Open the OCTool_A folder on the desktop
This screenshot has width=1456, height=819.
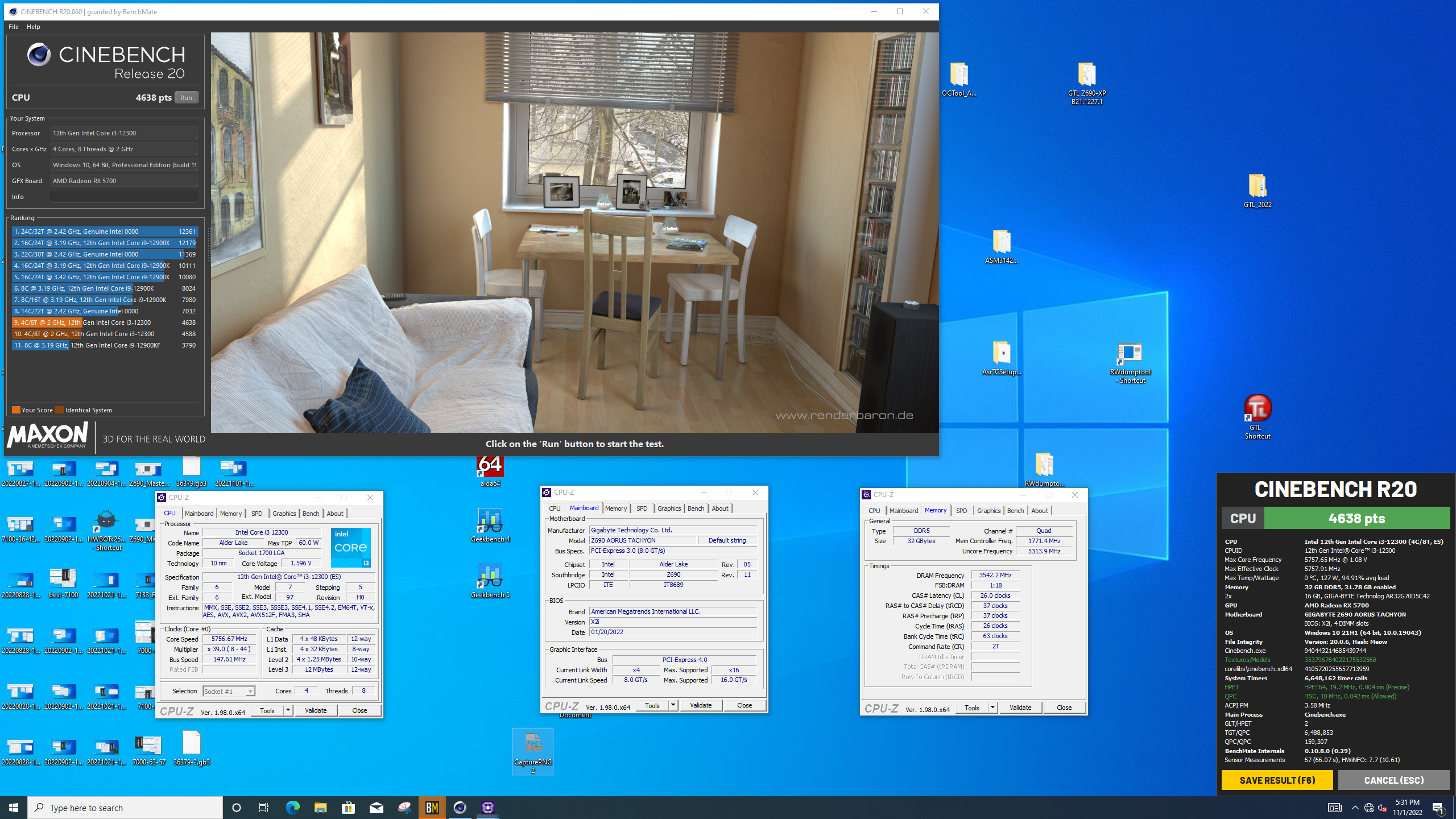pos(959,79)
